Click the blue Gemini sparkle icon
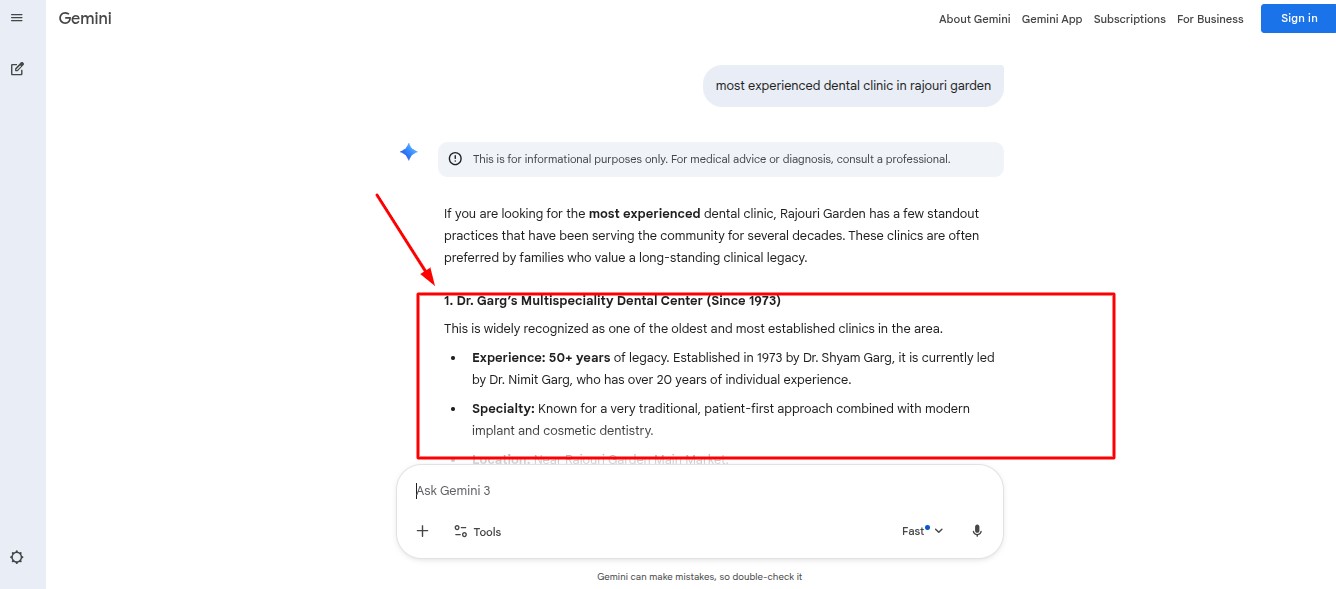The height and width of the screenshot is (589, 1336). click(x=408, y=152)
